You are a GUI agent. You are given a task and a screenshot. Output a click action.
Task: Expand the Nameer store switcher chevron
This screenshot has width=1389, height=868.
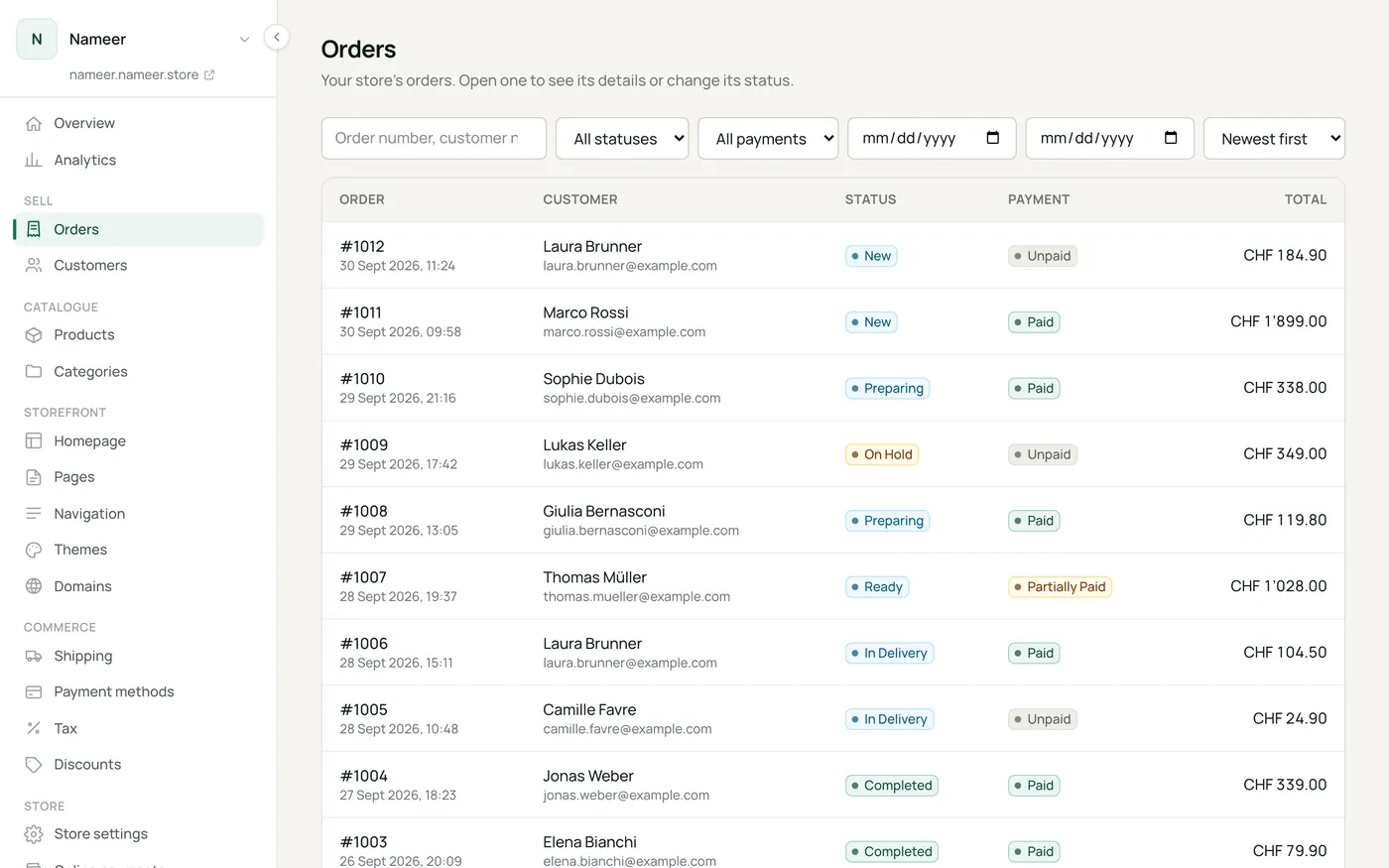coord(244,40)
